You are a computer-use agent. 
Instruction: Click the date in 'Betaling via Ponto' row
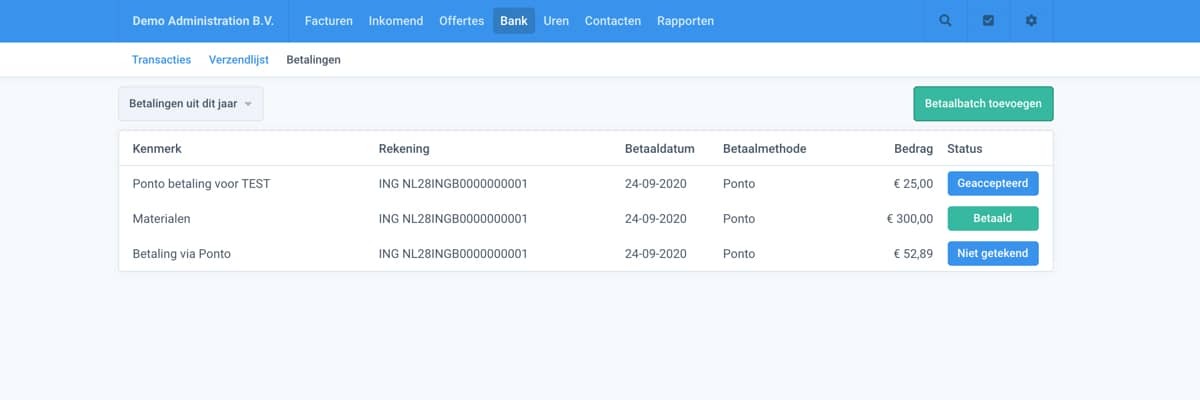[655, 254]
